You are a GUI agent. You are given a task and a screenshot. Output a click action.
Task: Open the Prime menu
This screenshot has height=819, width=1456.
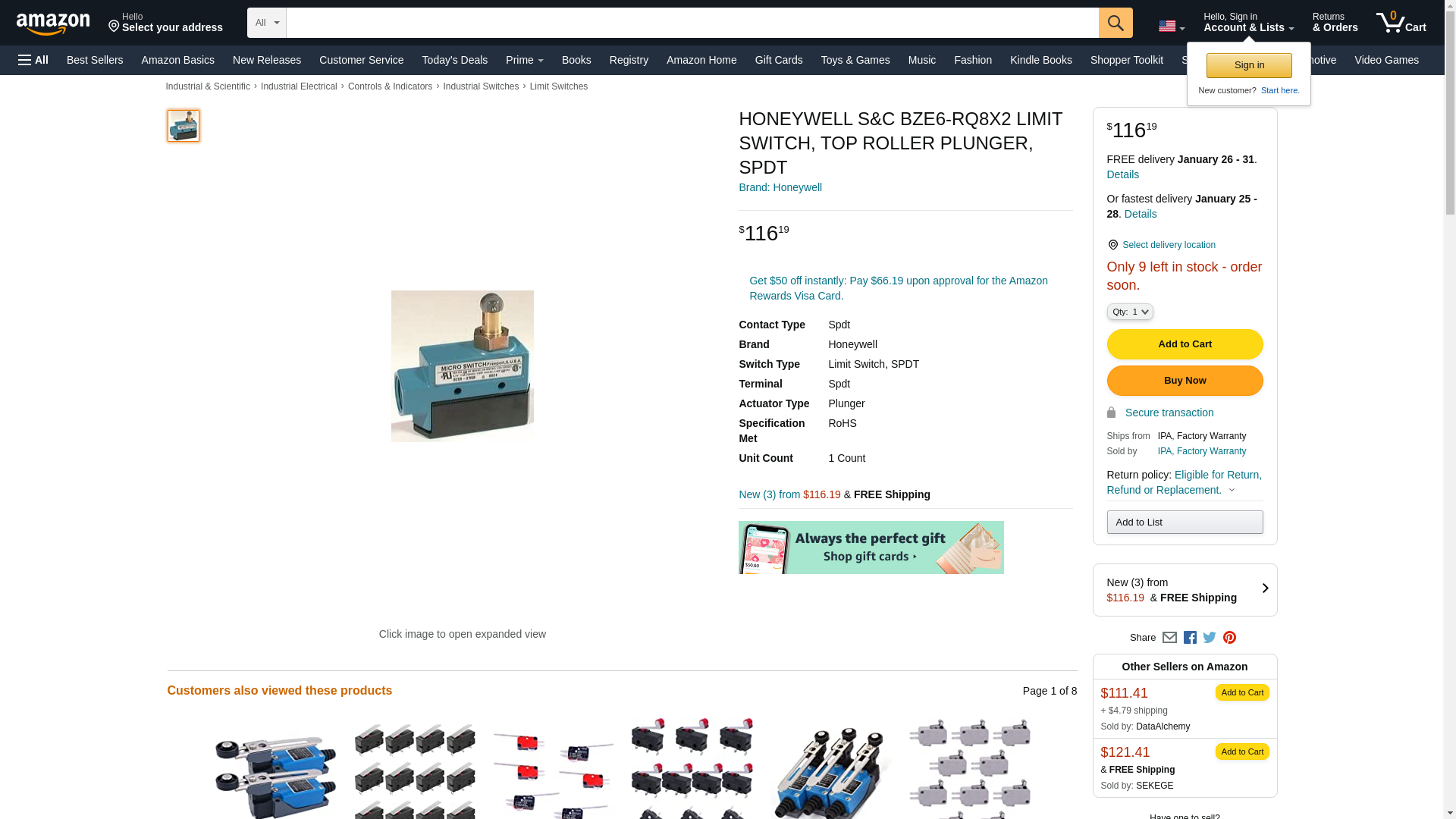[x=525, y=60]
